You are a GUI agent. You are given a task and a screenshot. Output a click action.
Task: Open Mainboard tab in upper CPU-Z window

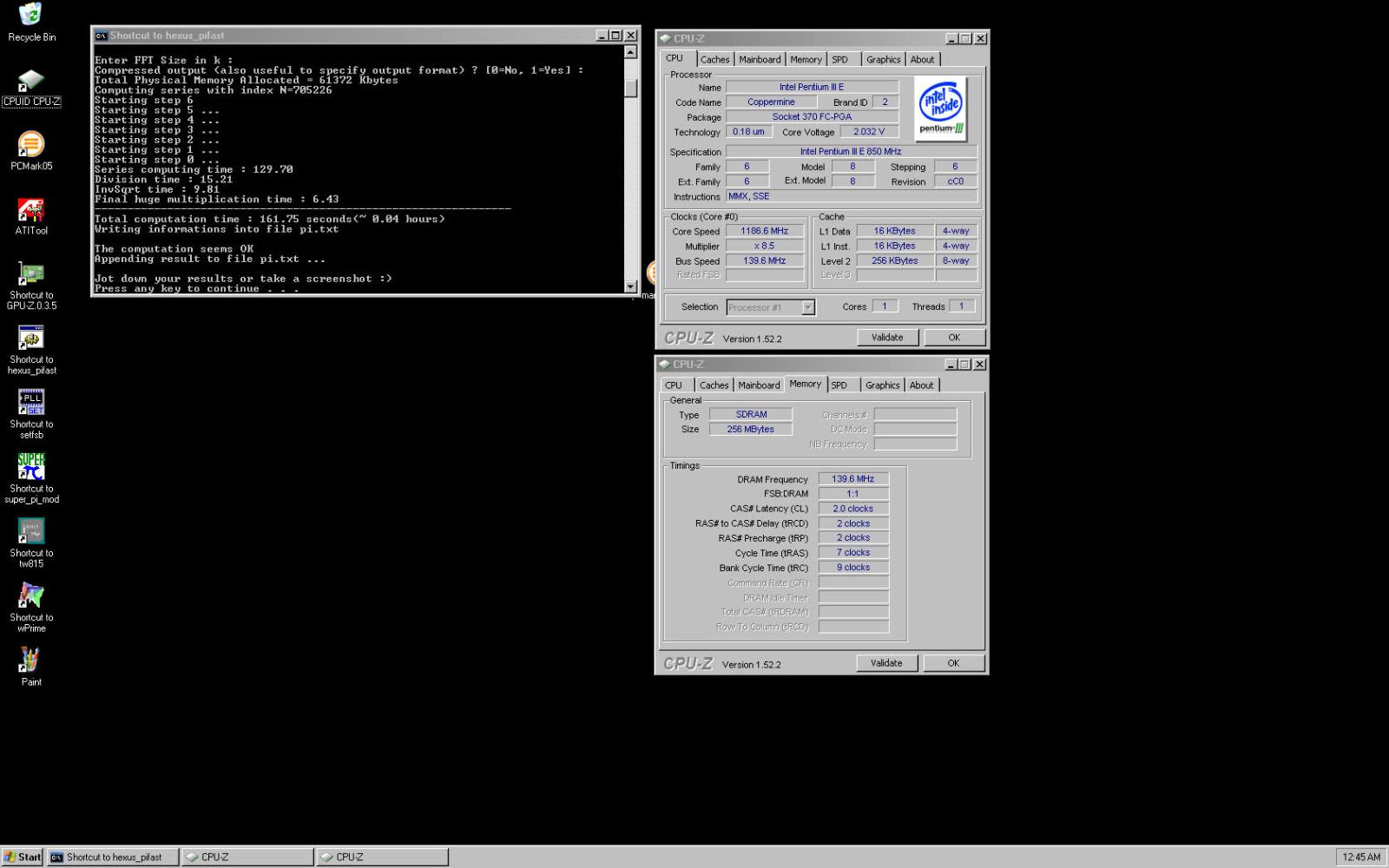760,60
